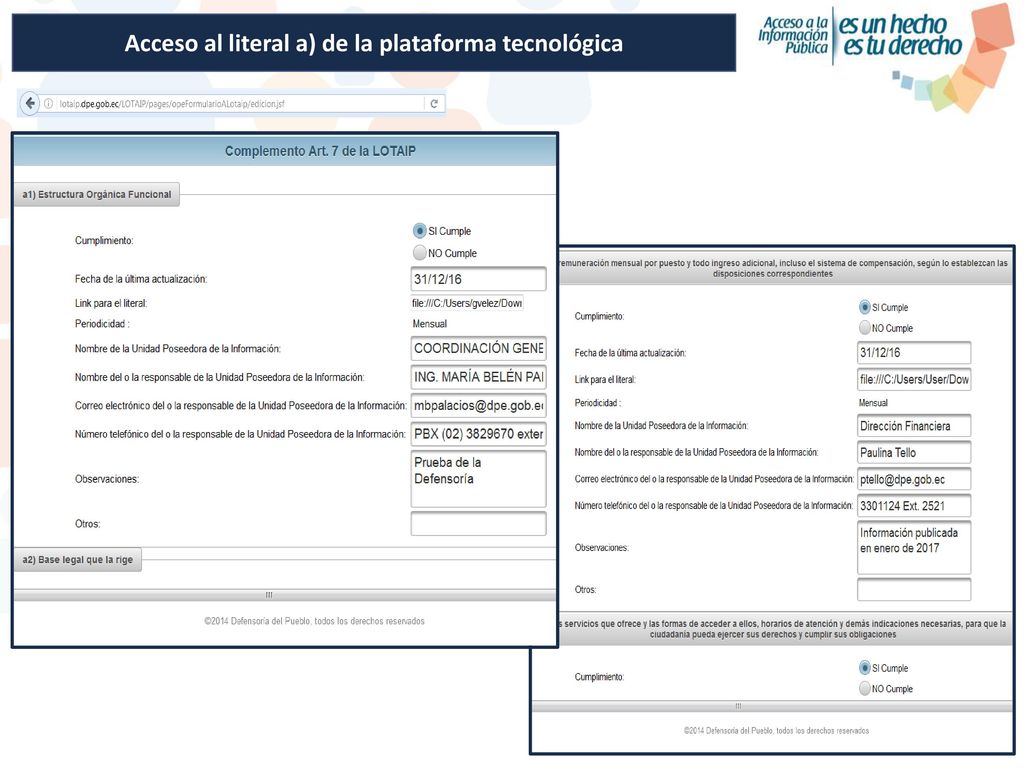This screenshot has width=1024, height=768.
Task: Click the slide title Acceso al literal a)
Action: tap(374, 43)
